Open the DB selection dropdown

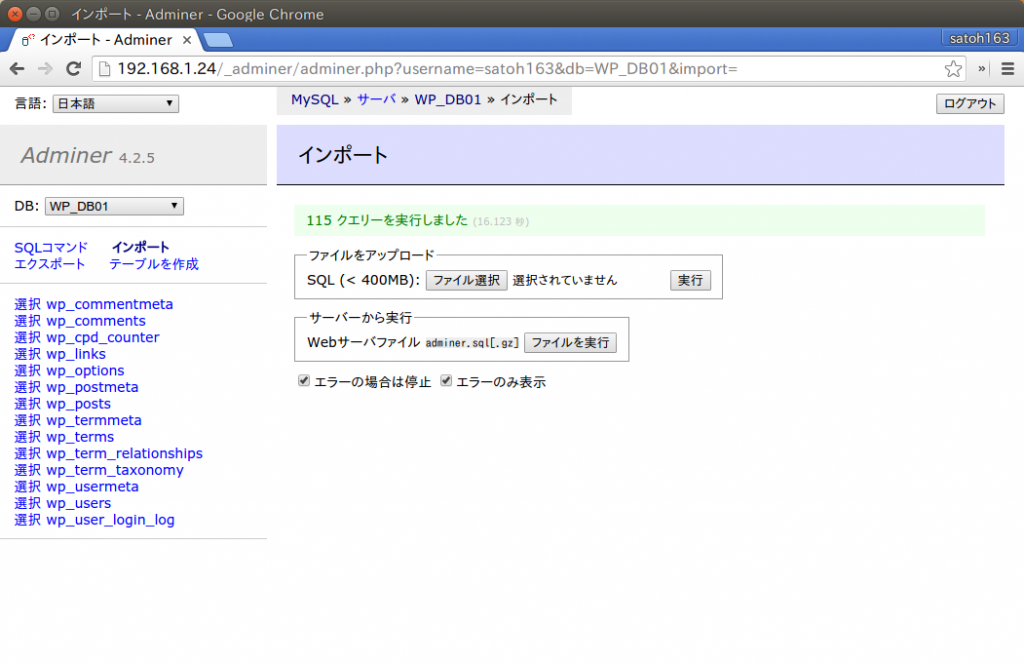point(114,206)
